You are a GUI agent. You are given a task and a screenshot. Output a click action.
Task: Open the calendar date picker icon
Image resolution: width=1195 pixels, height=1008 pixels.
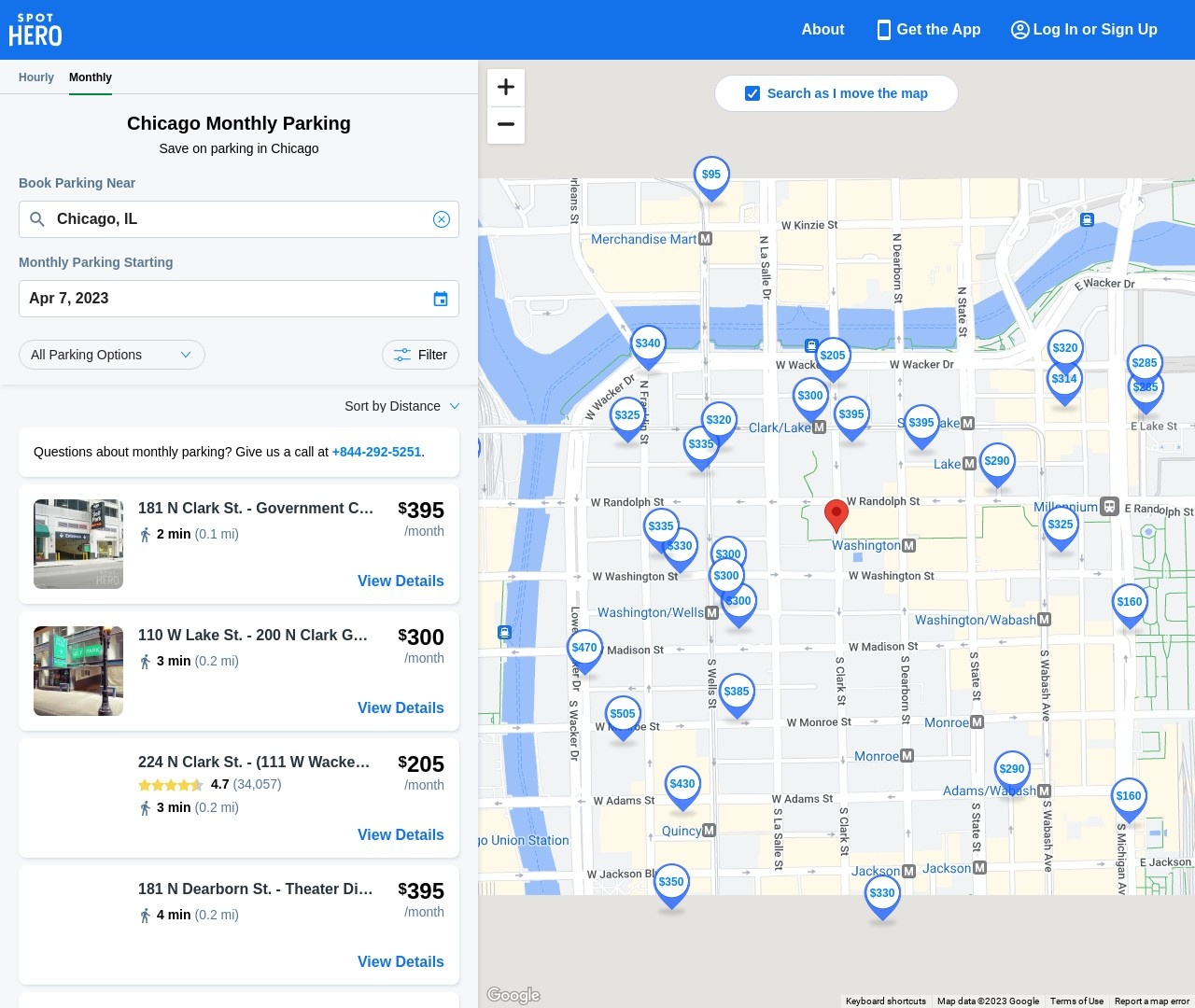pyautogui.click(x=441, y=299)
